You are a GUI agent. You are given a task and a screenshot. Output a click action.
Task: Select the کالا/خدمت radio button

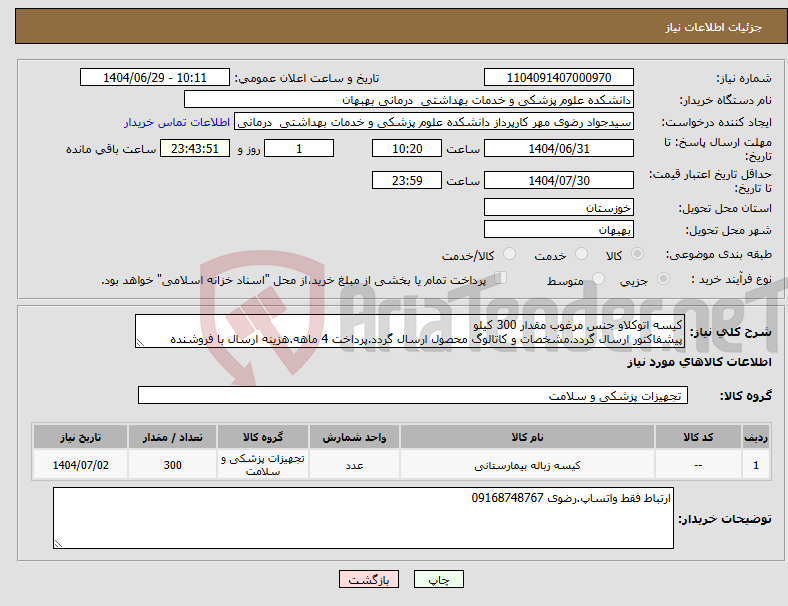coord(510,254)
